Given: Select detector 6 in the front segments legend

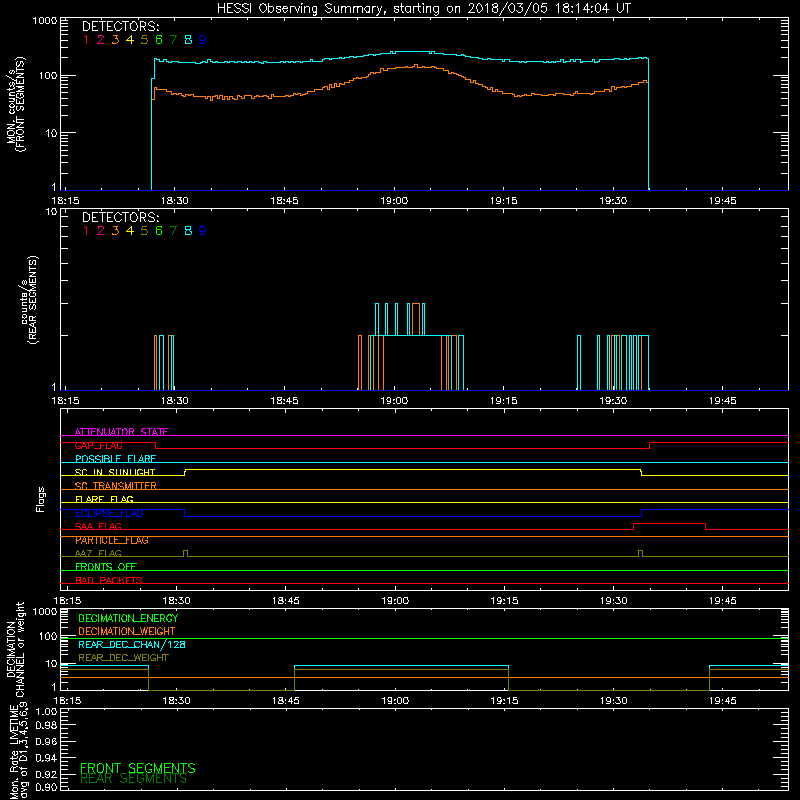Looking at the screenshot, I should coord(159,40).
